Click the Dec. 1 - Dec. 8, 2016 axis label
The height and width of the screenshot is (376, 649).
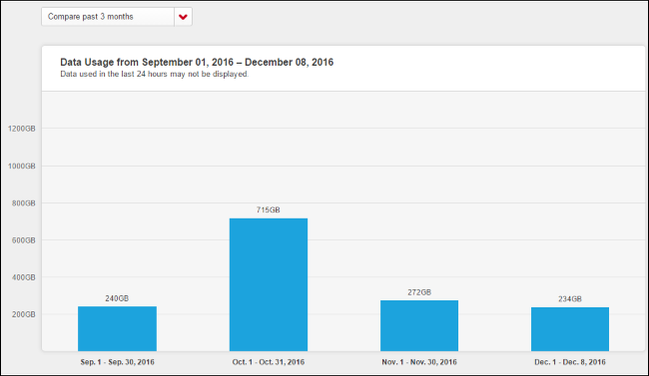pos(570,362)
